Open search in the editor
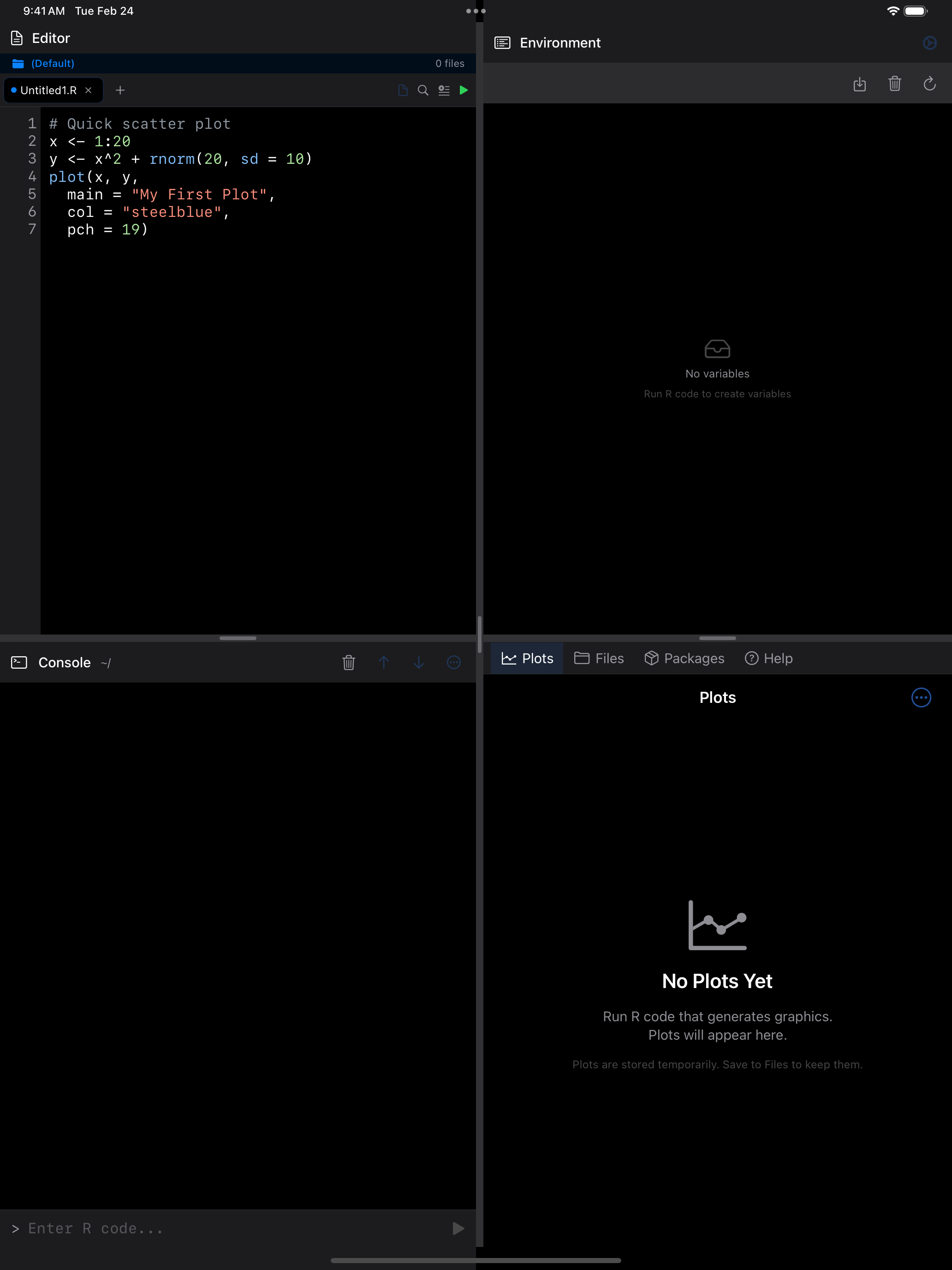This screenshot has height=1270, width=952. coord(423,90)
